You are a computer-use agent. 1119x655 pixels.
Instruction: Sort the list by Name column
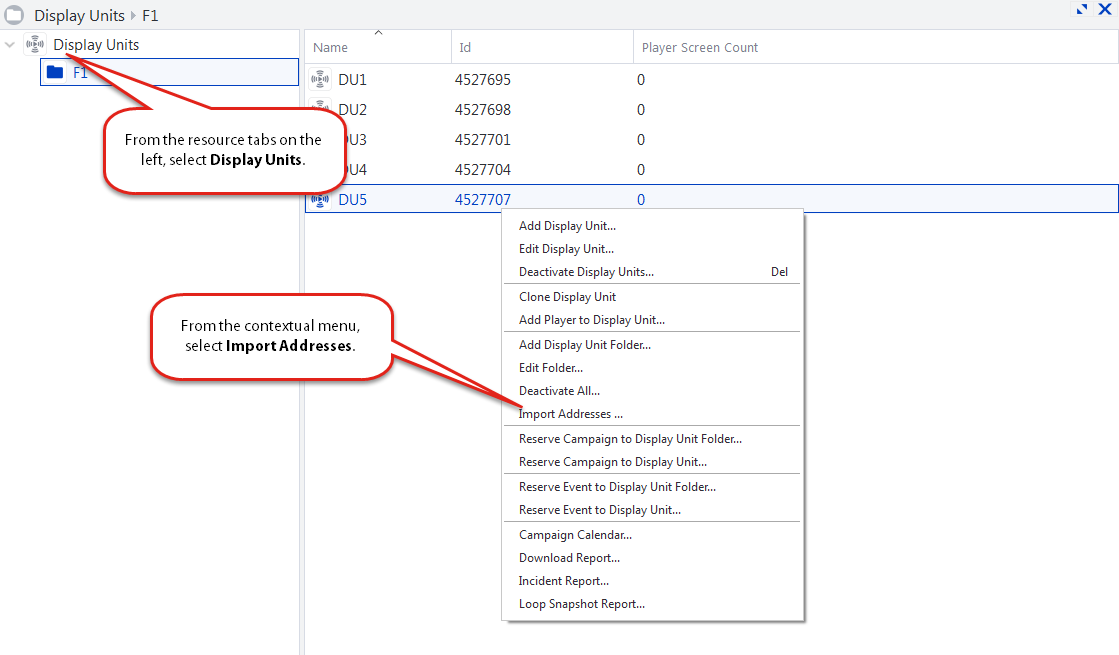(x=331, y=47)
